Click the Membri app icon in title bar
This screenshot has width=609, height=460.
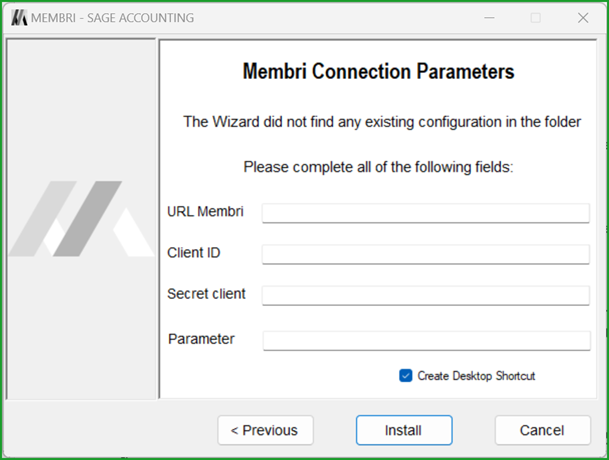click(x=18, y=18)
